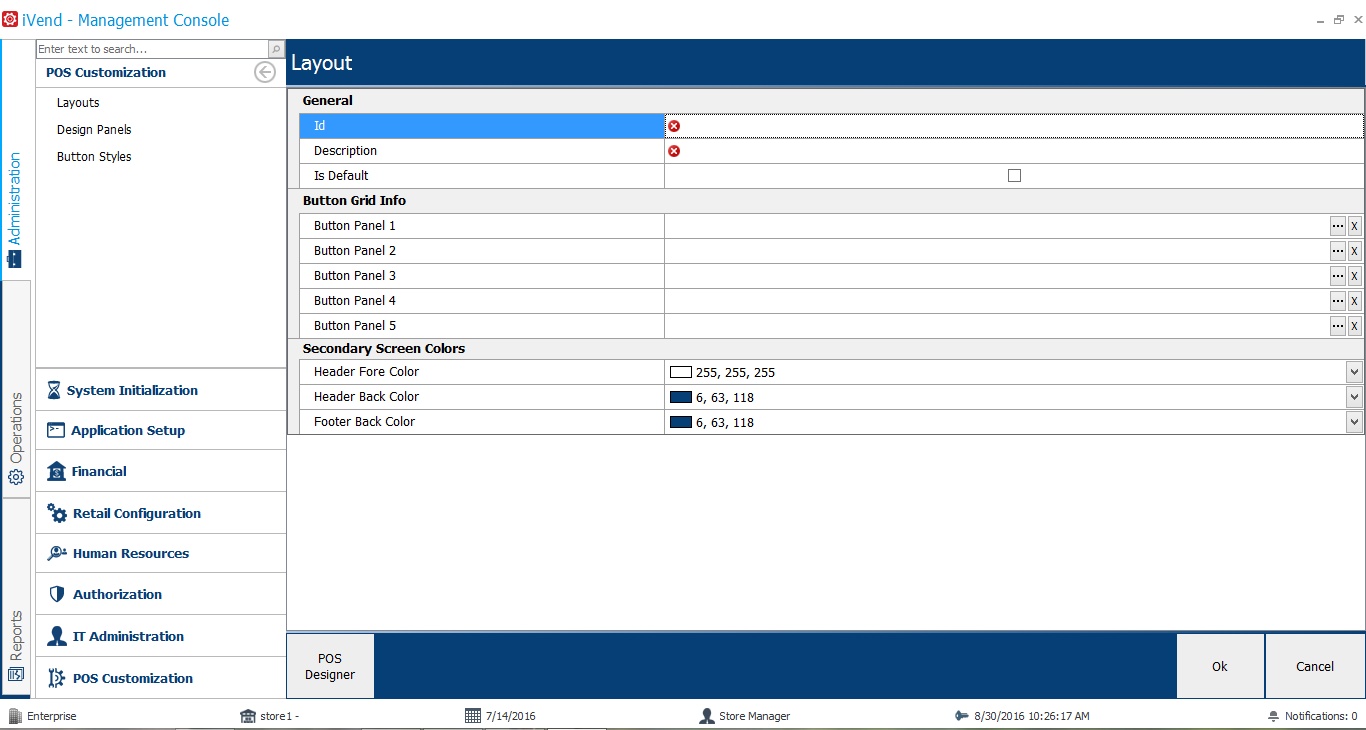Click the blue Header Back Color swatch
The width and height of the screenshot is (1366, 730).
(681, 397)
